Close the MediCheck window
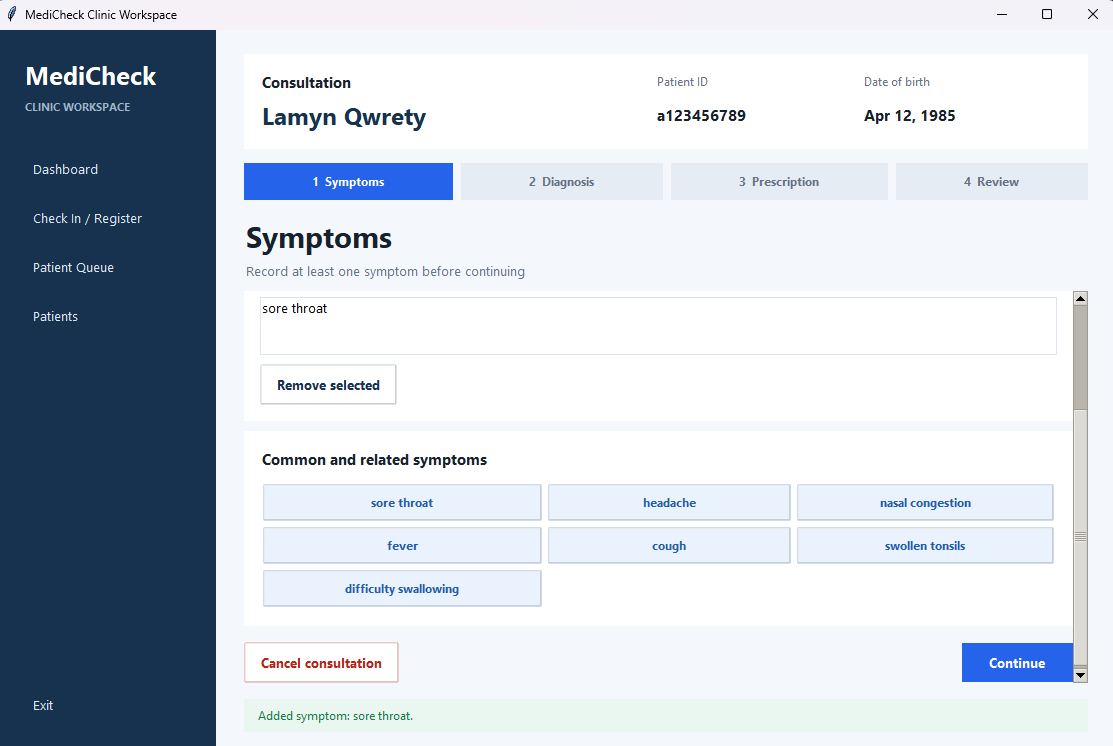The width and height of the screenshot is (1113, 746). coord(1093,14)
